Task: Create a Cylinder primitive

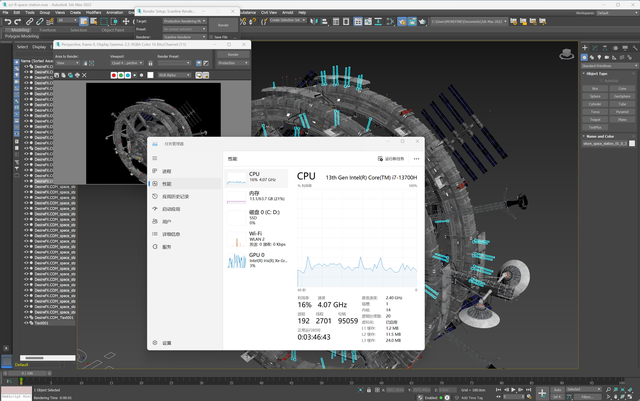Action: click(595, 104)
